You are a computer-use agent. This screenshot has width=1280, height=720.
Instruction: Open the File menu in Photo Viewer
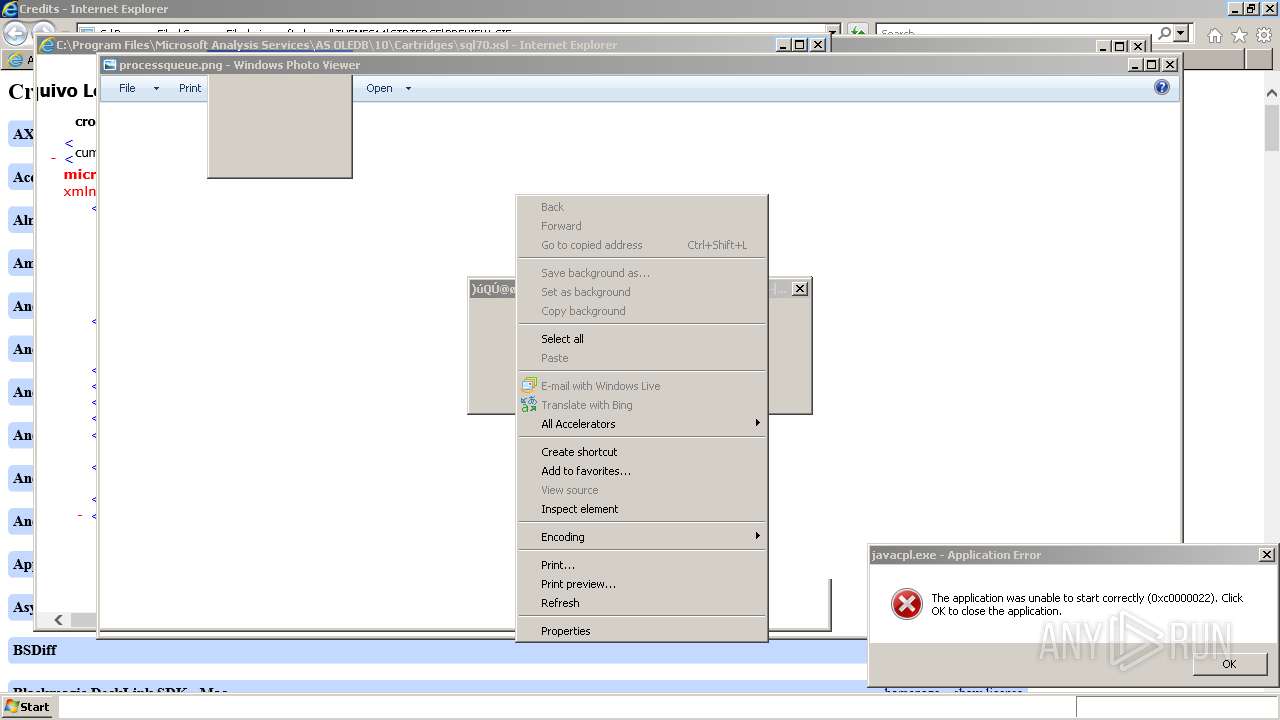(x=138, y=88)
